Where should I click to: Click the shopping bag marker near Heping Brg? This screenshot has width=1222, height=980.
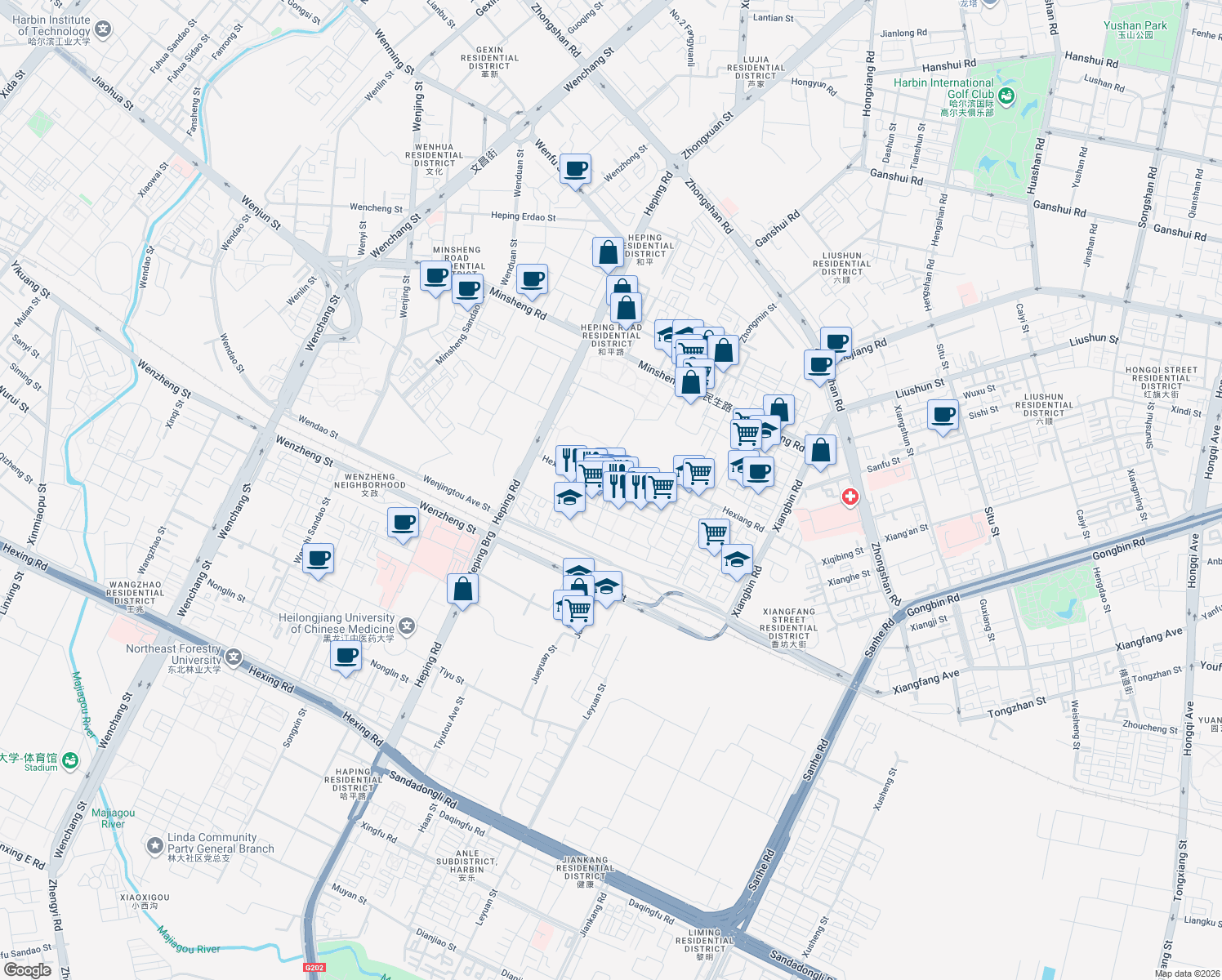[x=463, y=590]
